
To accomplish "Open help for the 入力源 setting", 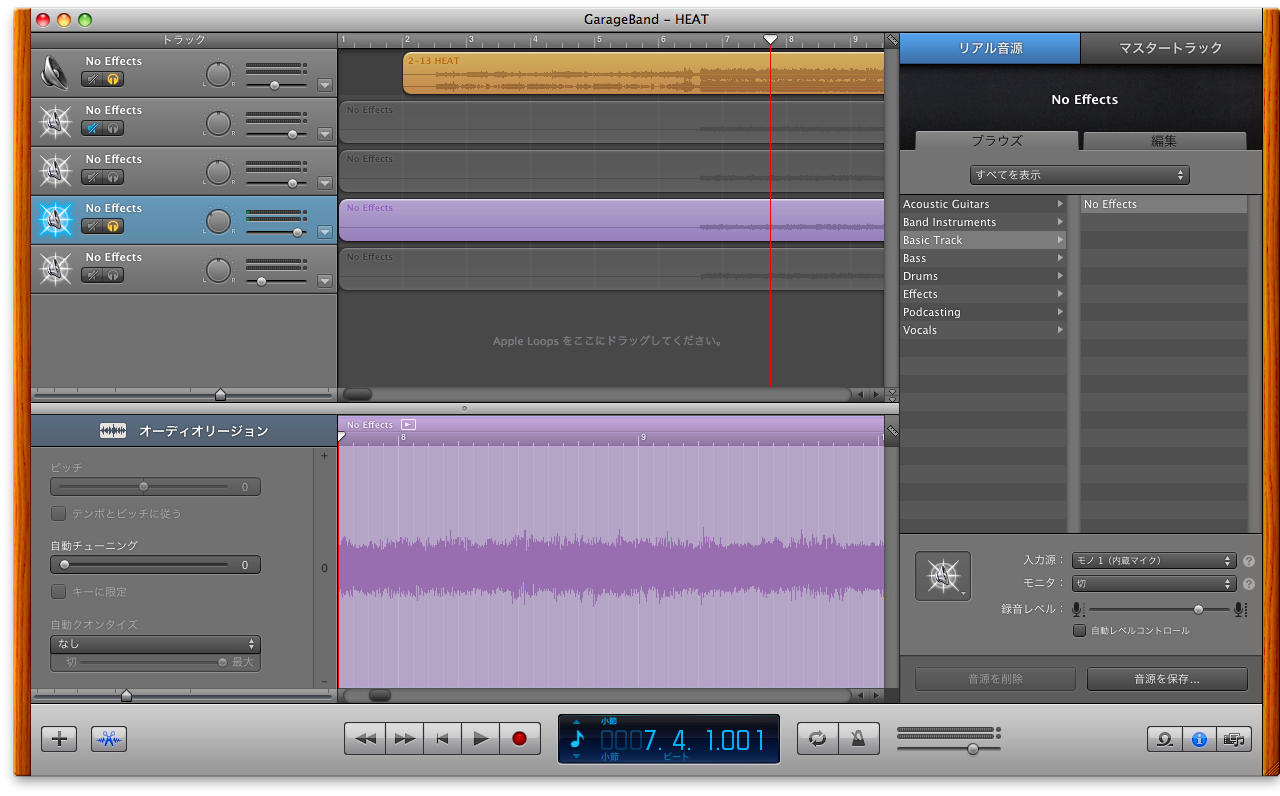I will click(1249, 561).
